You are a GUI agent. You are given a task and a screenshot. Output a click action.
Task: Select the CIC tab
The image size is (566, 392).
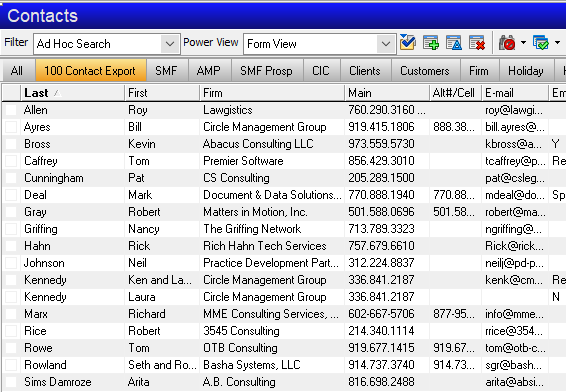[x=321, y=71]
